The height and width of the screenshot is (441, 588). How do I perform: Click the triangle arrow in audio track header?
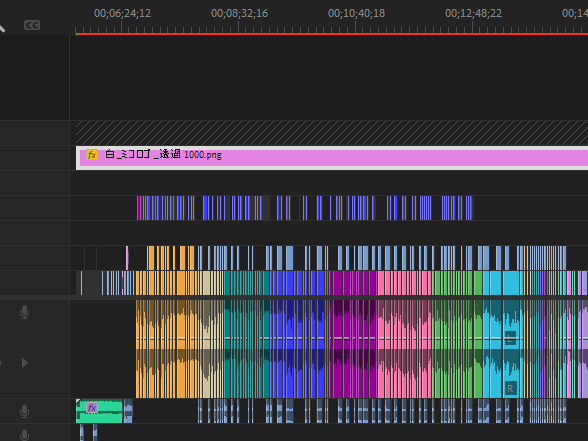point(25,363)
